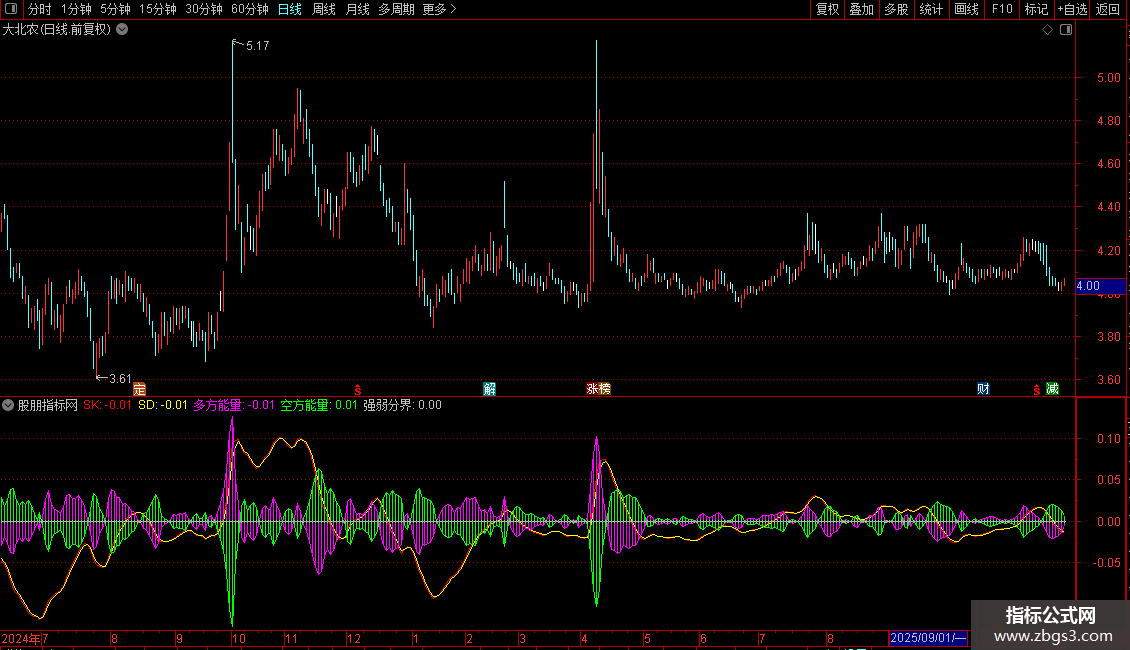The width and height of the screenshot is (1130, 650).
Task: Select the 60分钟 period tab
Action: [x=249, y=9]
